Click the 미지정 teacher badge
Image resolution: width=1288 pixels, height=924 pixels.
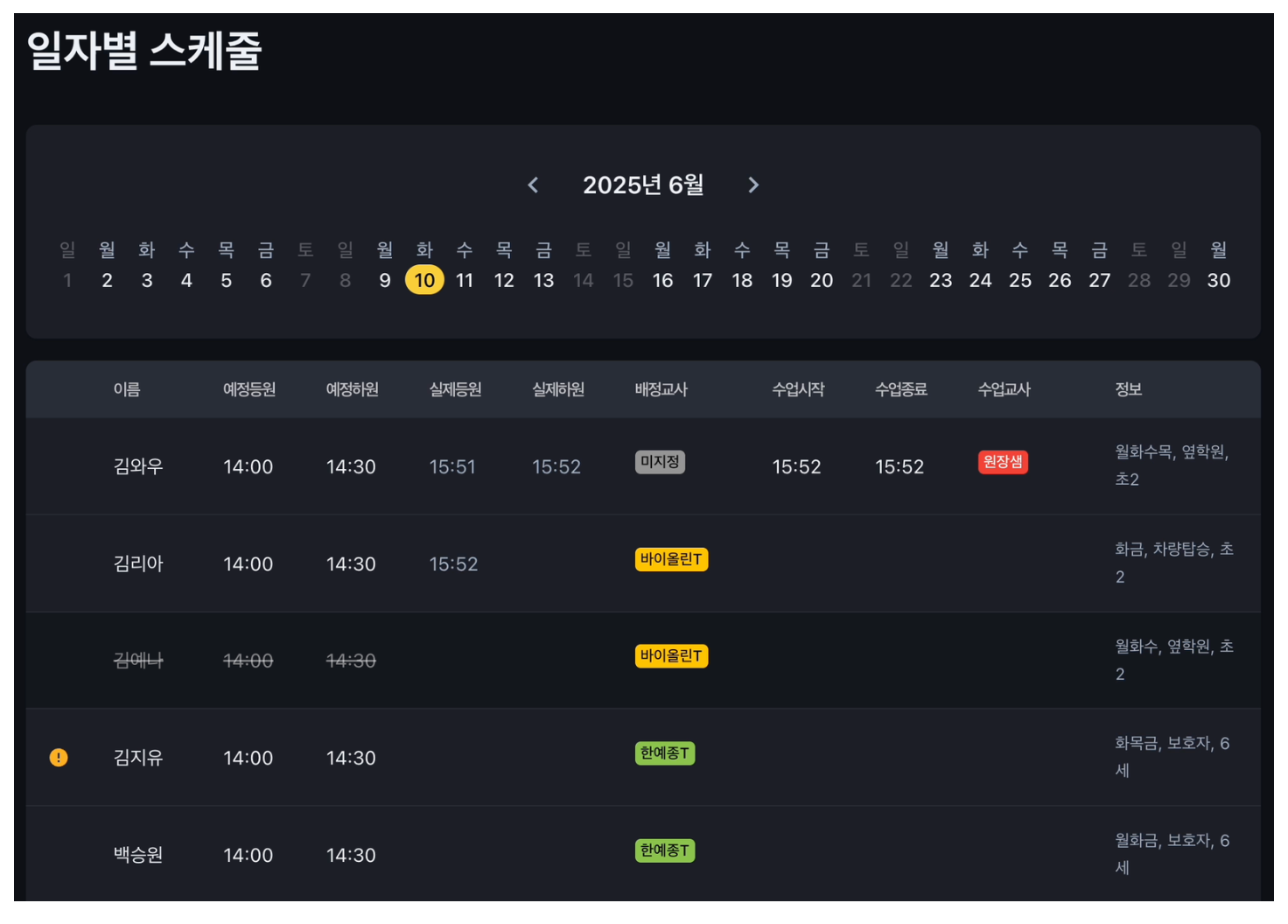pyautogui.click(x=660, y=462)
